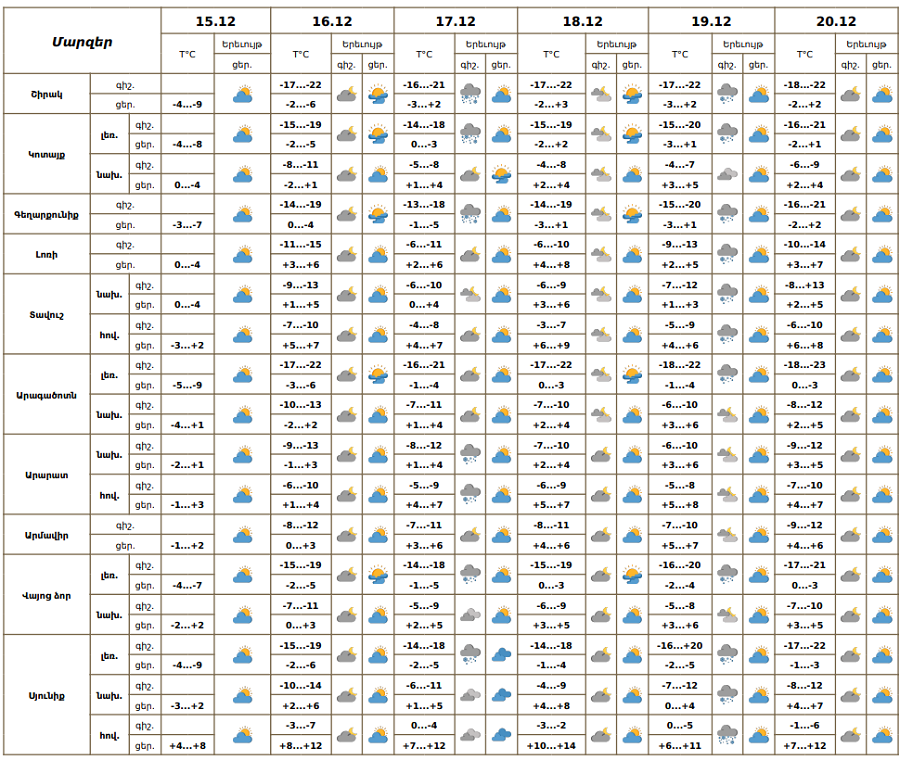This screenshot has height=760, width=900.
Task: Click Արմավիր's 20.12 daytime weather icon
Action: pyautogui.click(x=882, y=535)
